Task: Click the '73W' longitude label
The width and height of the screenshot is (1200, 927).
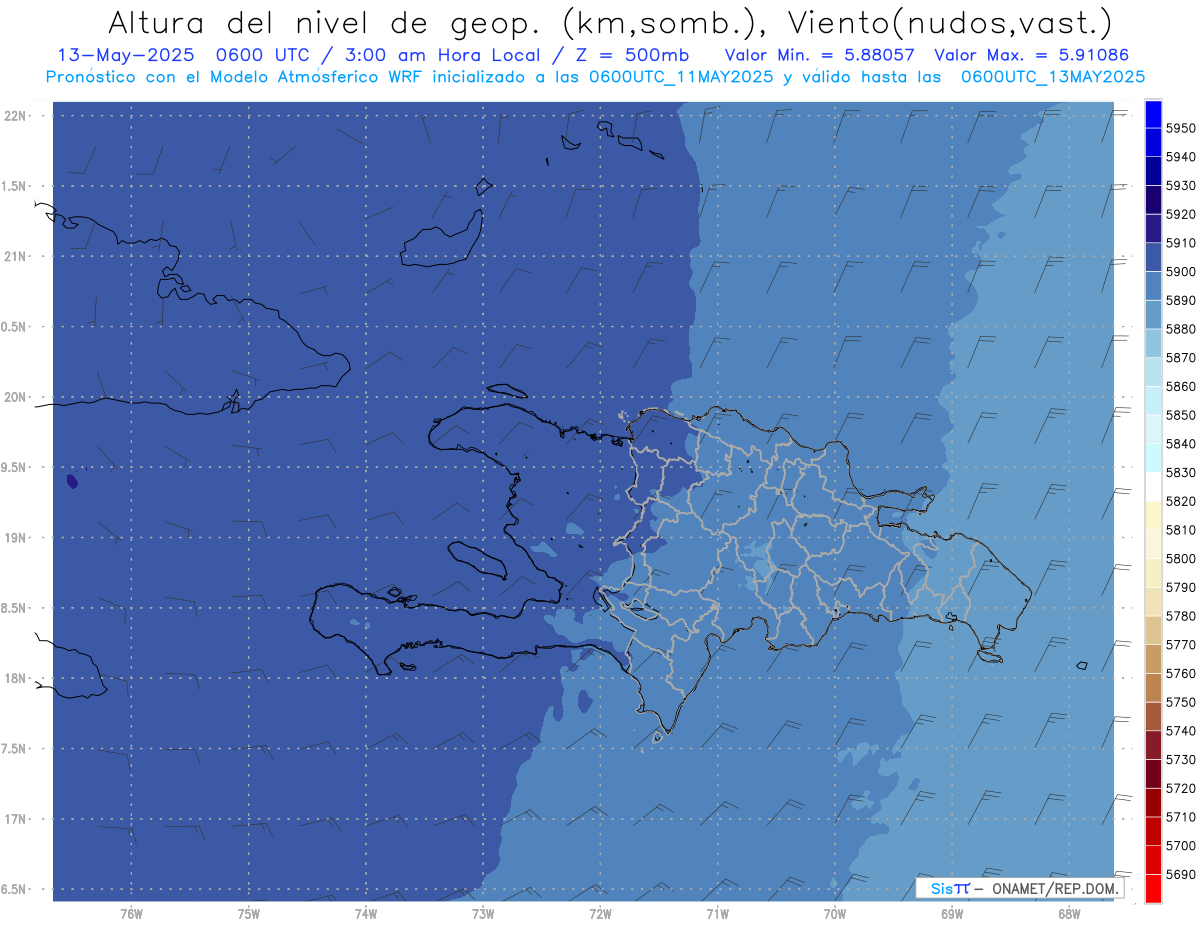Action: pyautogui.click(x=483, y=913)
